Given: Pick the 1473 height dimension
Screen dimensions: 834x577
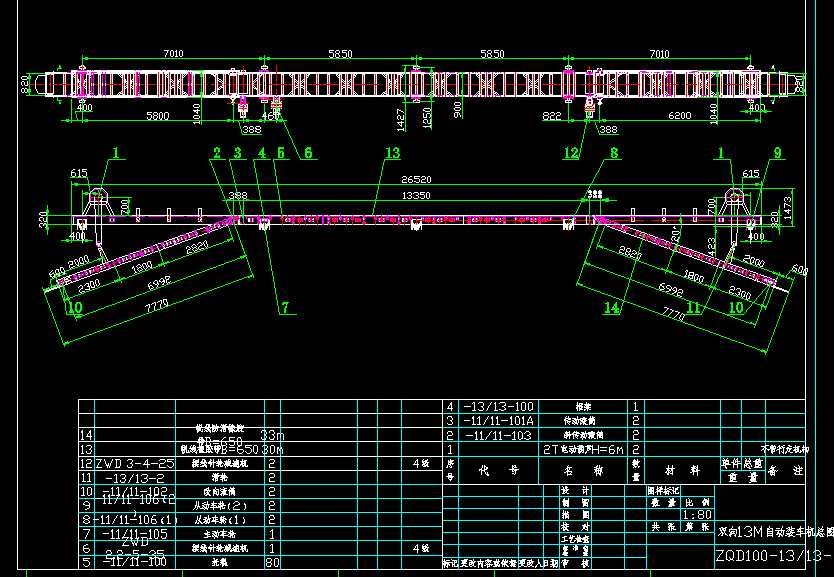Looking at the screenshot, I should point(788,208).
